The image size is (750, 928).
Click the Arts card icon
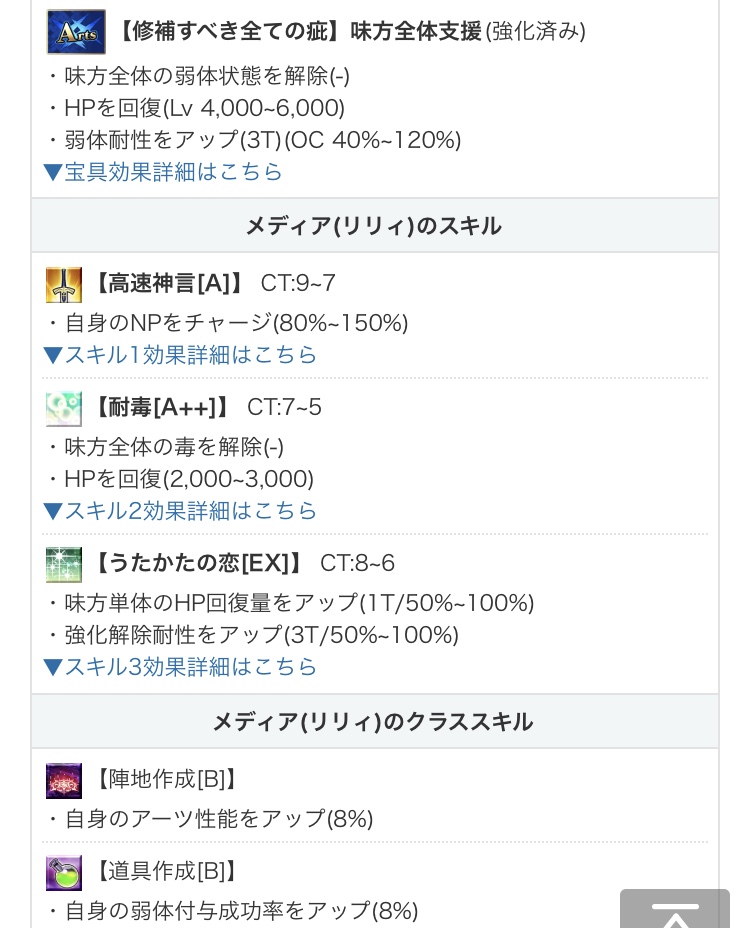tap(76, 32)
